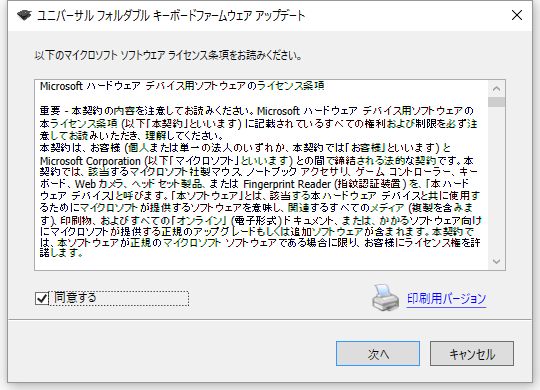Click the 次へ button
Image resolution: width=540 pixels, height=390 pixels.
pos(378,353)
